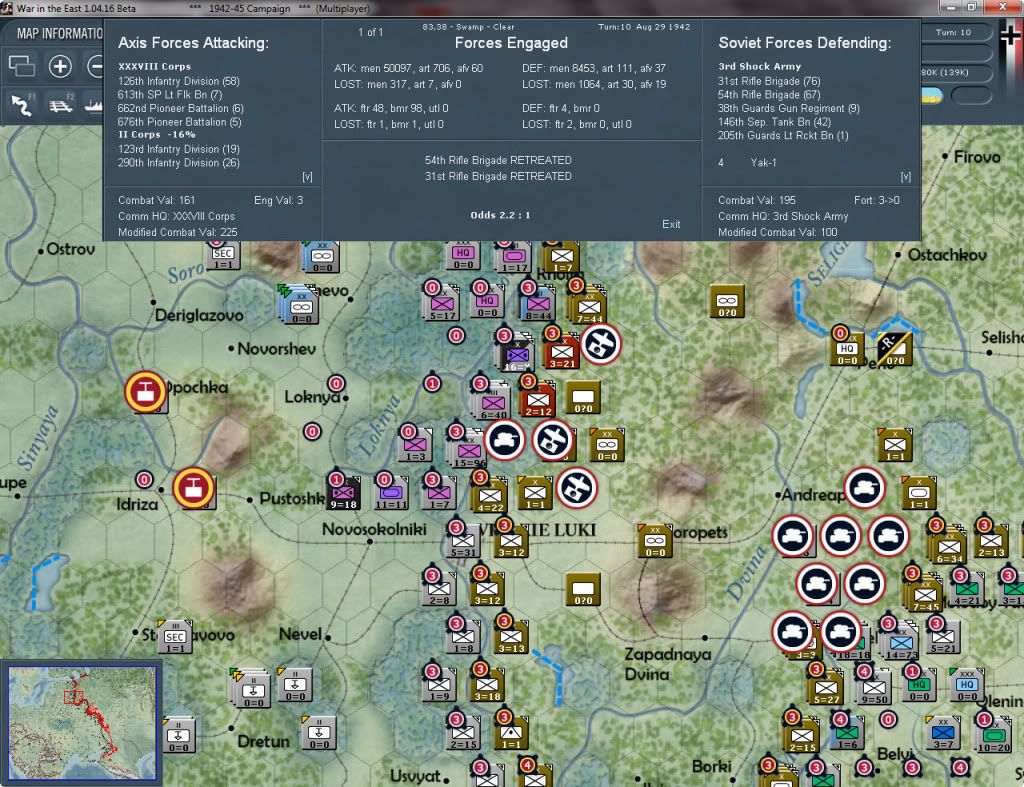Click the minimap overview thumbnail
The height and width of the screenshot is (787, 1024).
click(82, 722)
